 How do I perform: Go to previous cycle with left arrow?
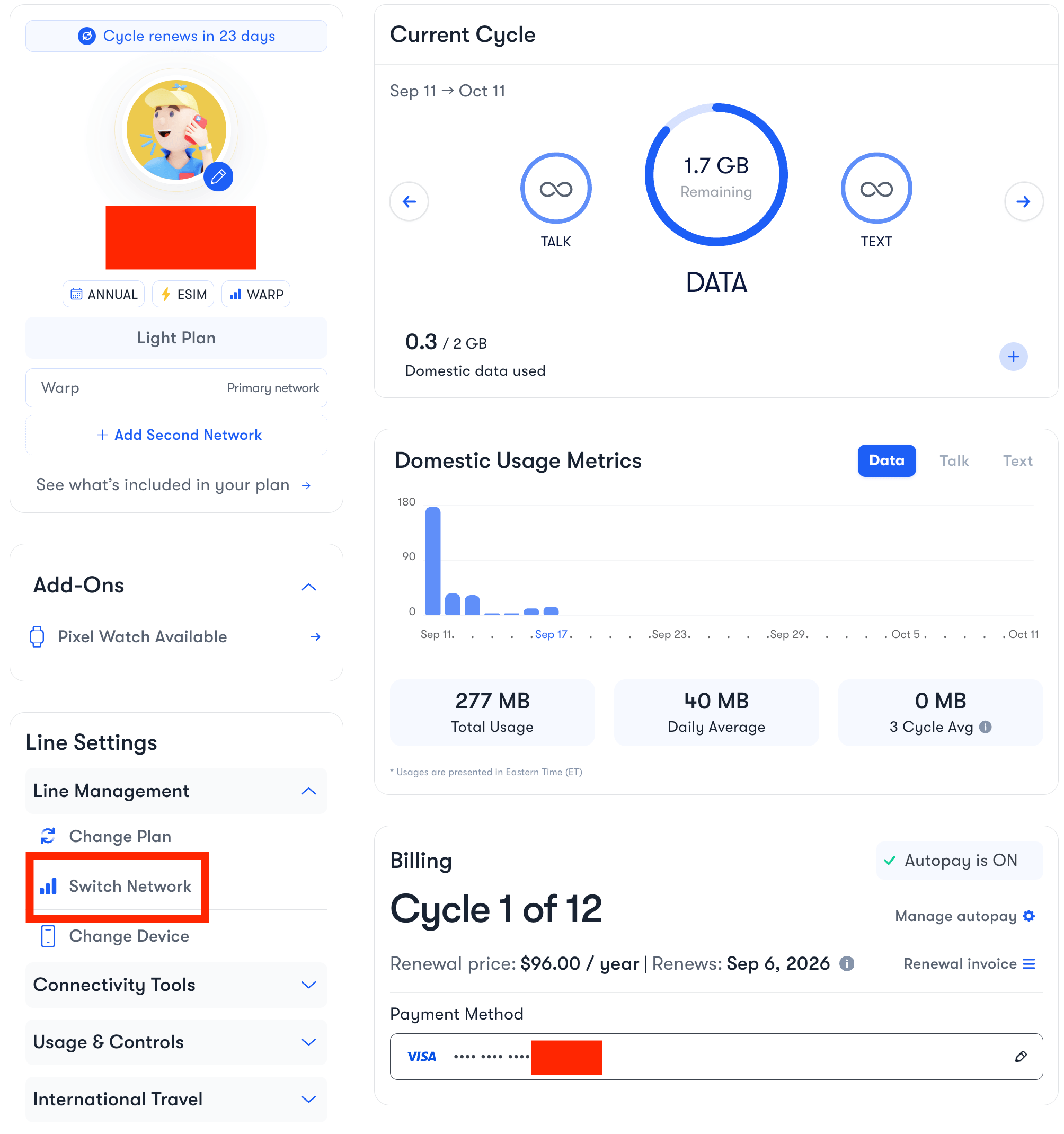click(x=409, y=201)
